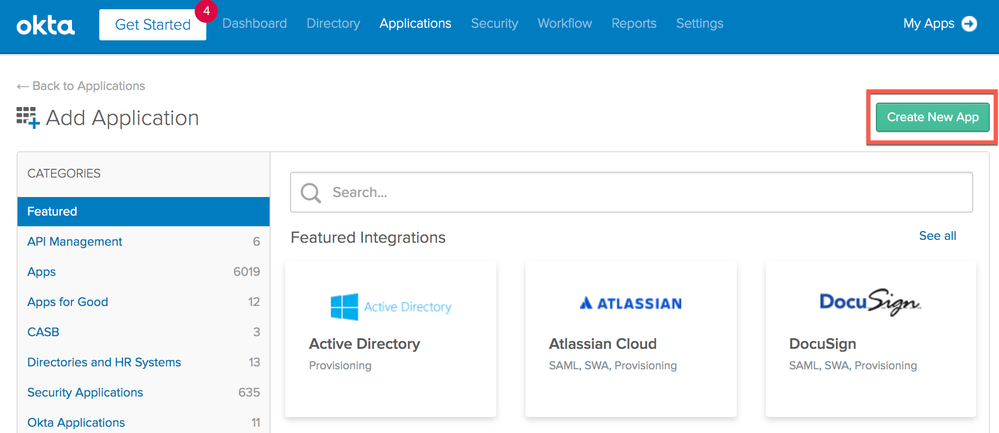
Task: Click See all featured integrations
Action: coord(937,236)
